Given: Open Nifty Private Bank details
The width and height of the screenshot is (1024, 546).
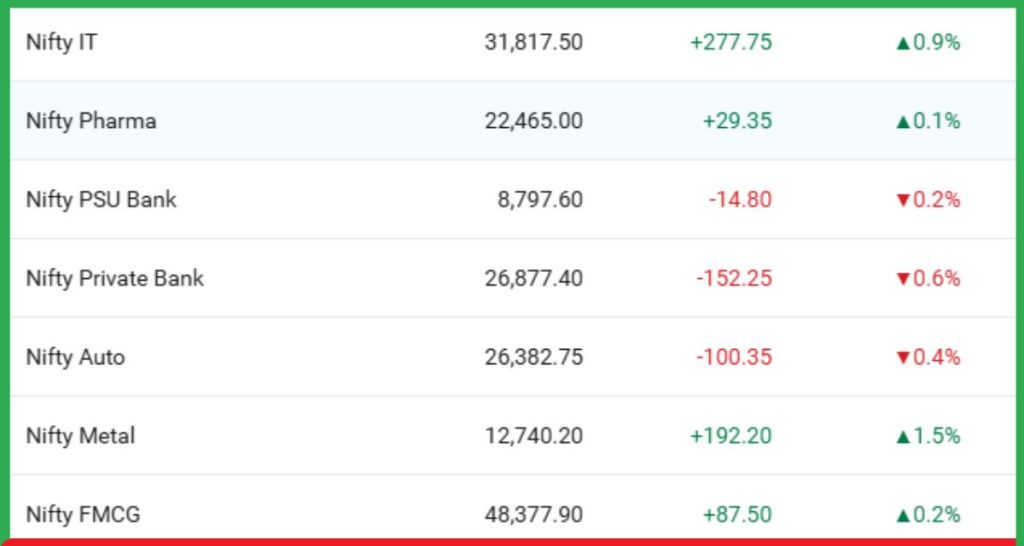Looking at the screenshot, I should tap(115, 278).
